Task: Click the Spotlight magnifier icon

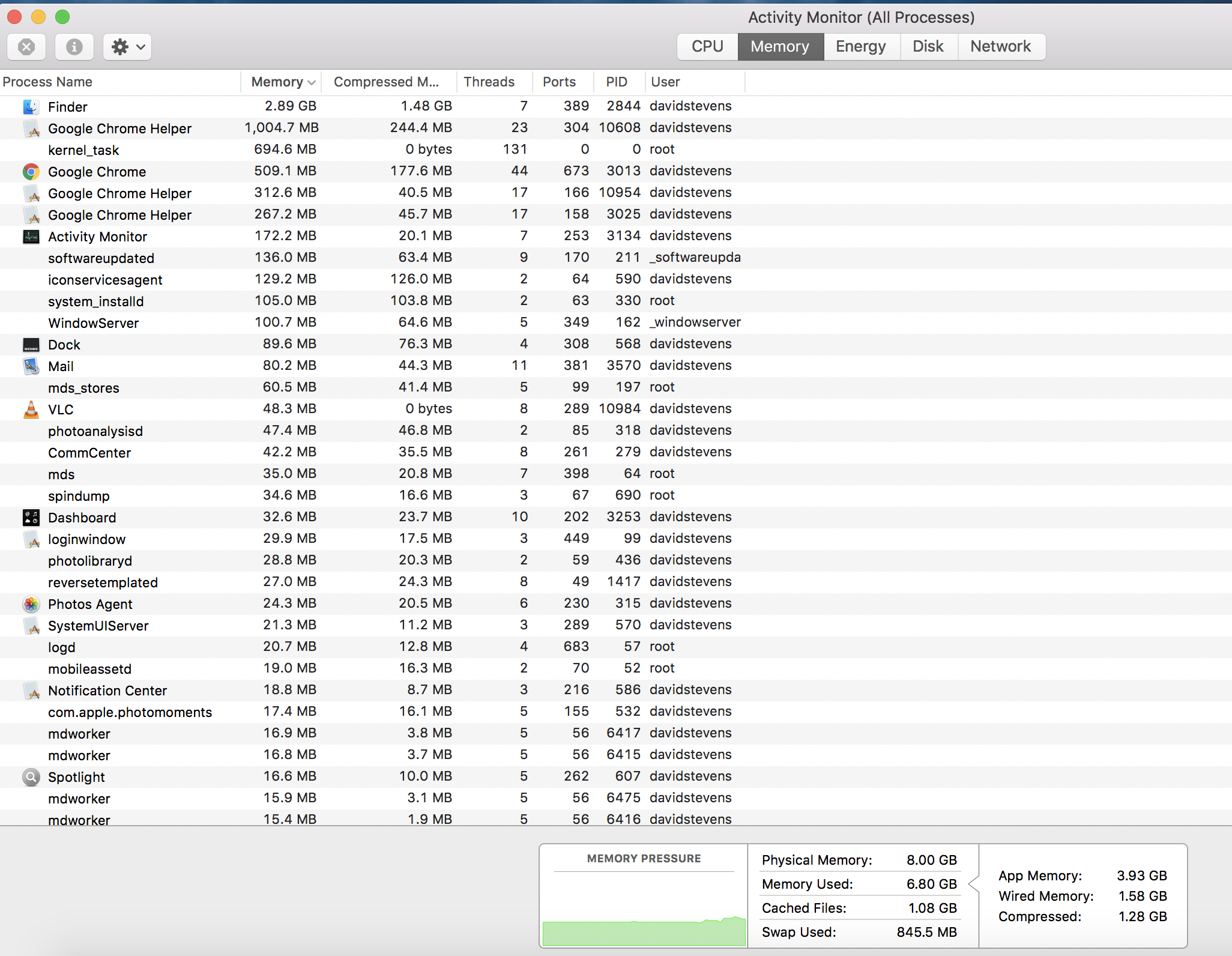Action: tap(31, 777)
